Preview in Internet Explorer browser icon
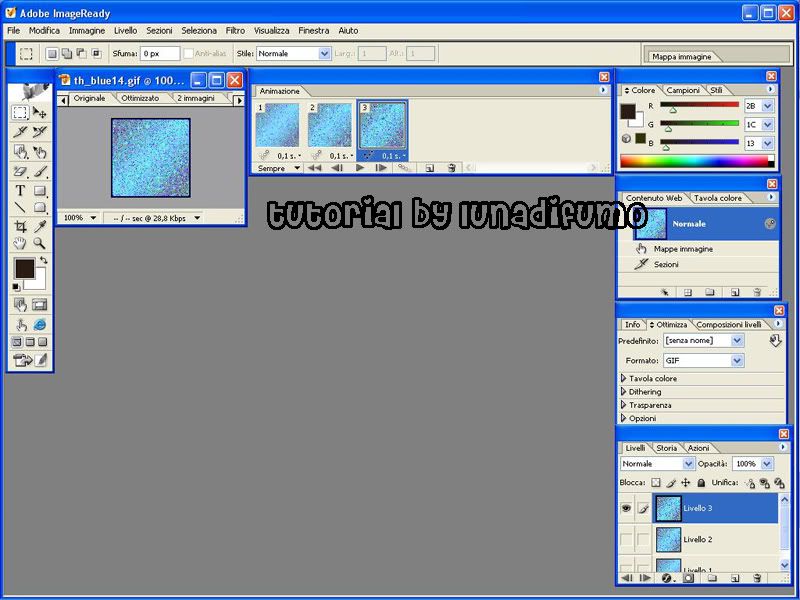The image size is (800, 600). coord(40,324)
